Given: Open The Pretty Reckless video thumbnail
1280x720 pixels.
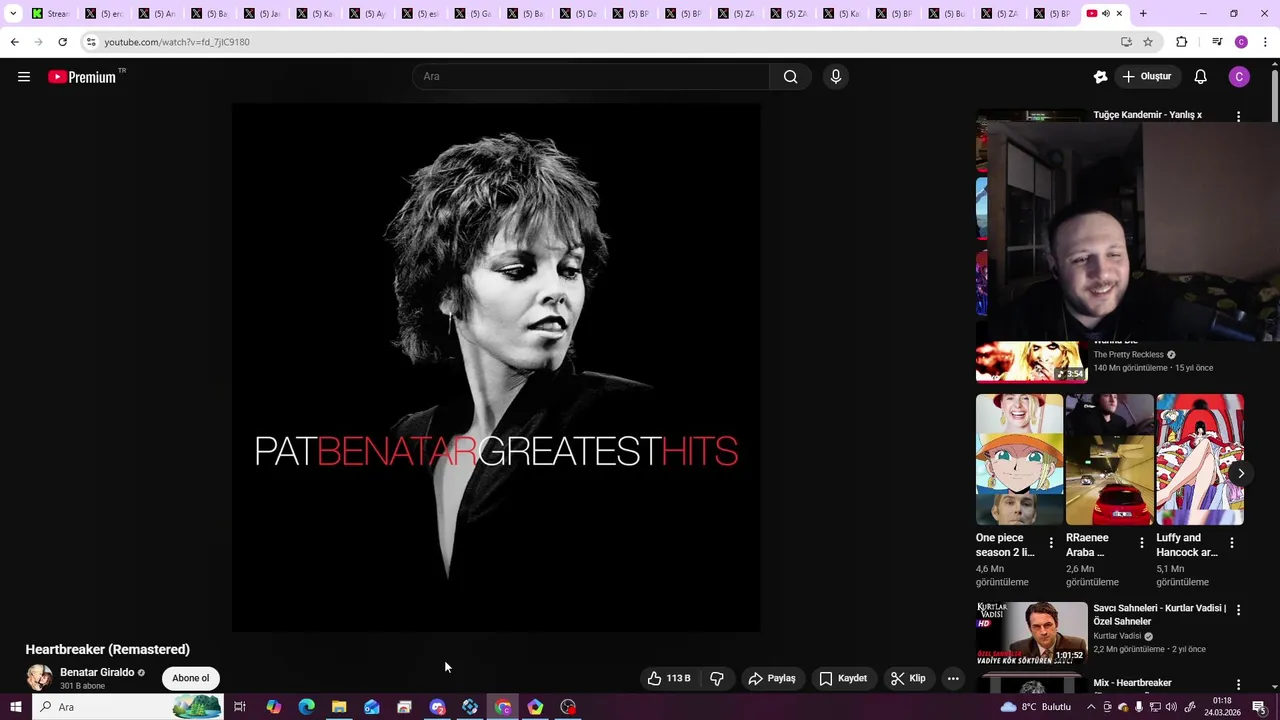Looking at the screenshot, I should click(x=1031, y=362).
